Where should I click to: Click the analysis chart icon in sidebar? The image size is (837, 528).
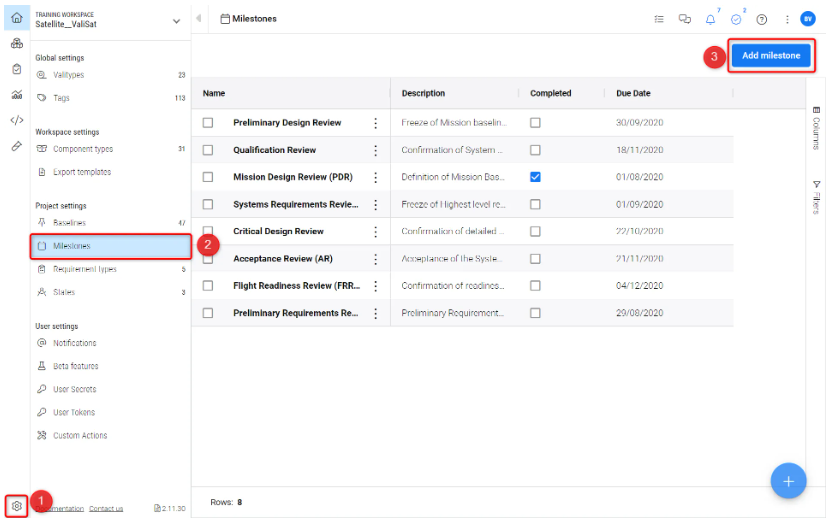point(16,95)
